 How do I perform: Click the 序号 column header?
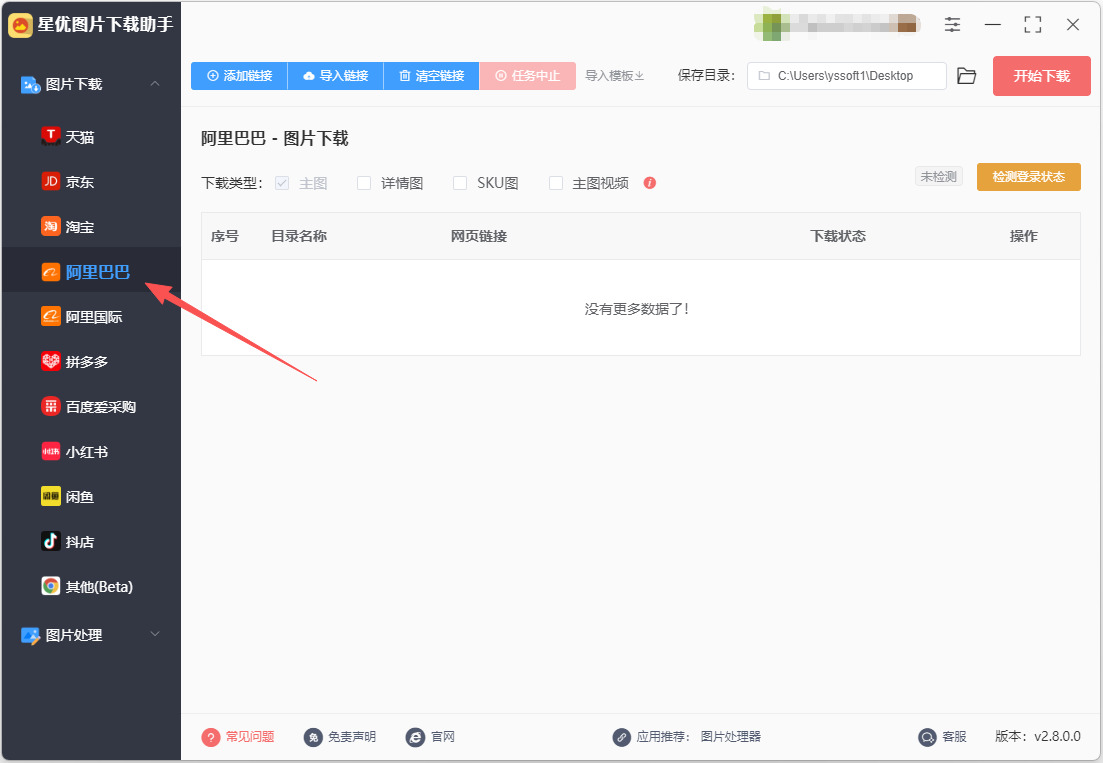click(224, 236)
